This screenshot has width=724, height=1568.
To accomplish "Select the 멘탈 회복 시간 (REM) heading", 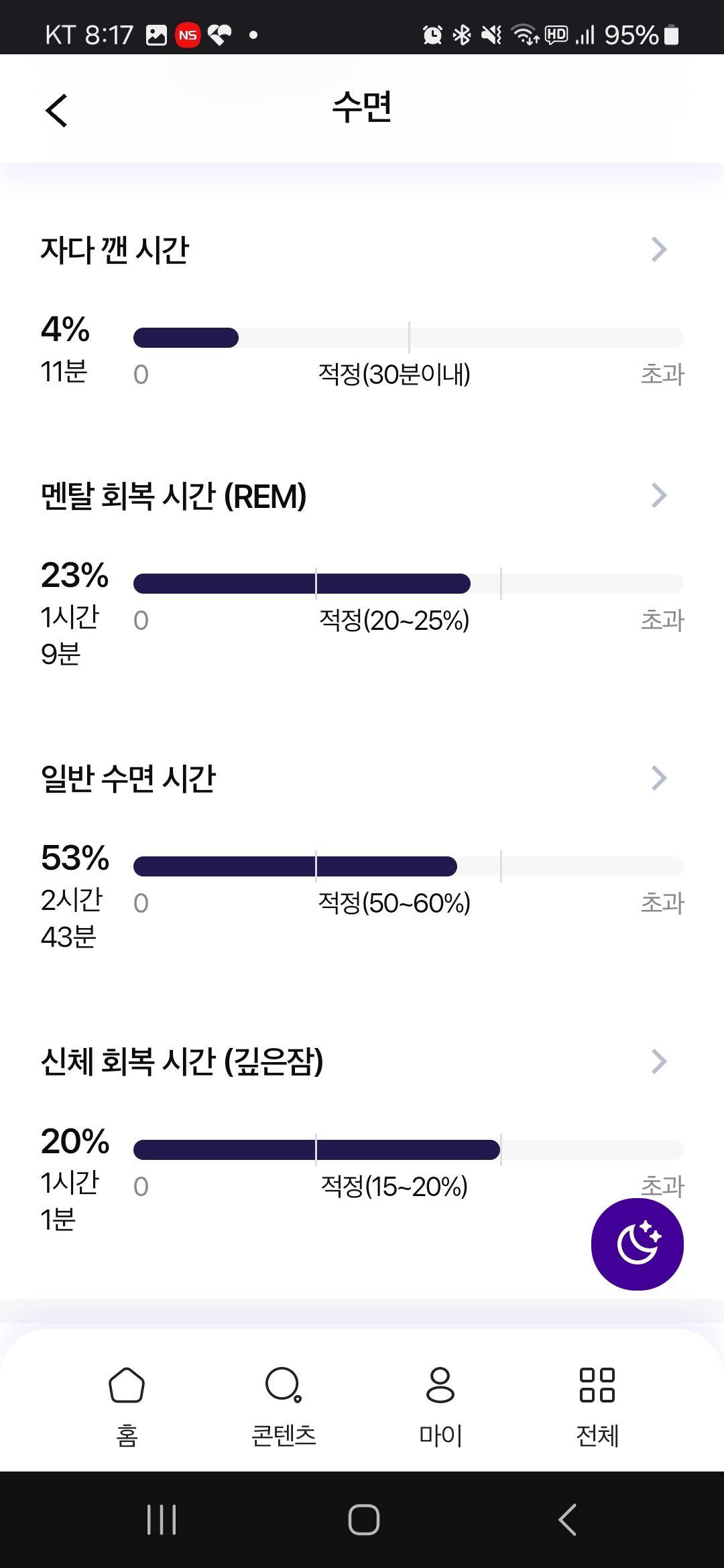I will 174,496.
